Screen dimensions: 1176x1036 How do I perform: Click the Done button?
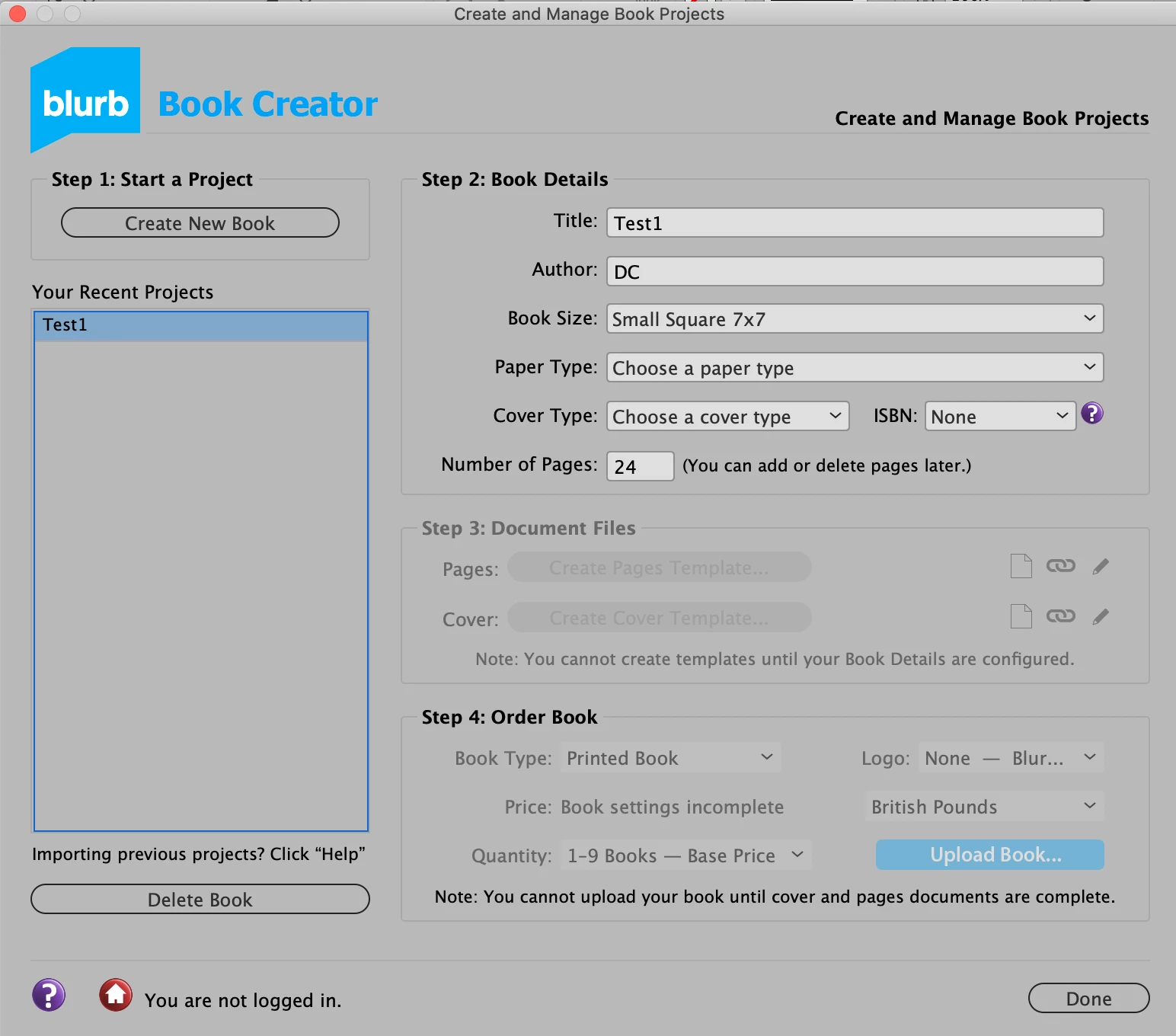[1088, 999]
